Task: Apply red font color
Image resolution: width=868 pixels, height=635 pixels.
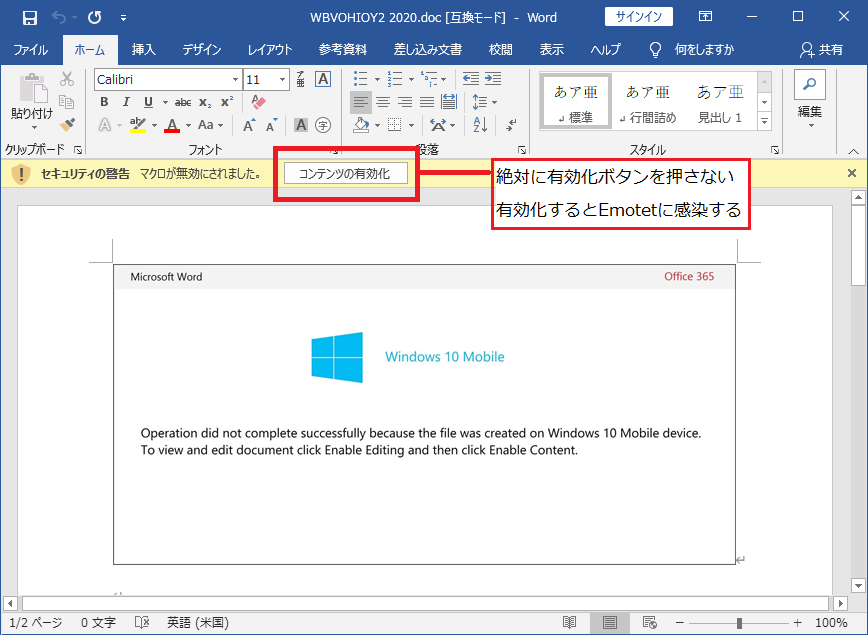Action: click(172, 125)
